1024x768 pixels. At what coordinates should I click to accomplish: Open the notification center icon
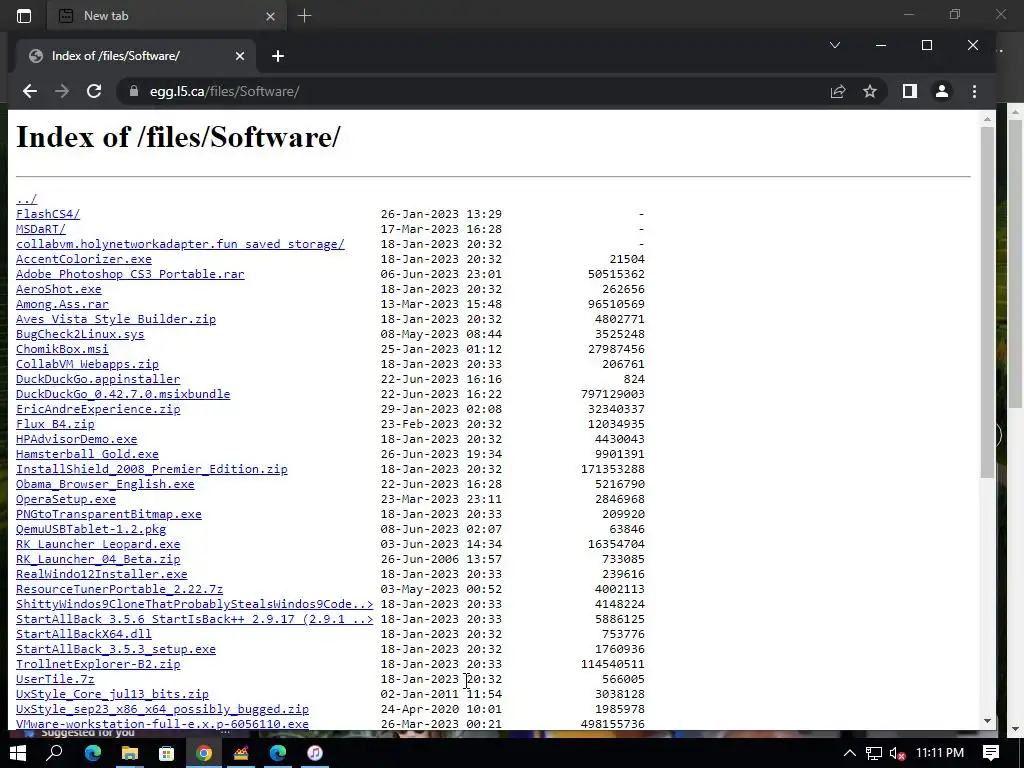pyautogui.click(x=991, y=753)
